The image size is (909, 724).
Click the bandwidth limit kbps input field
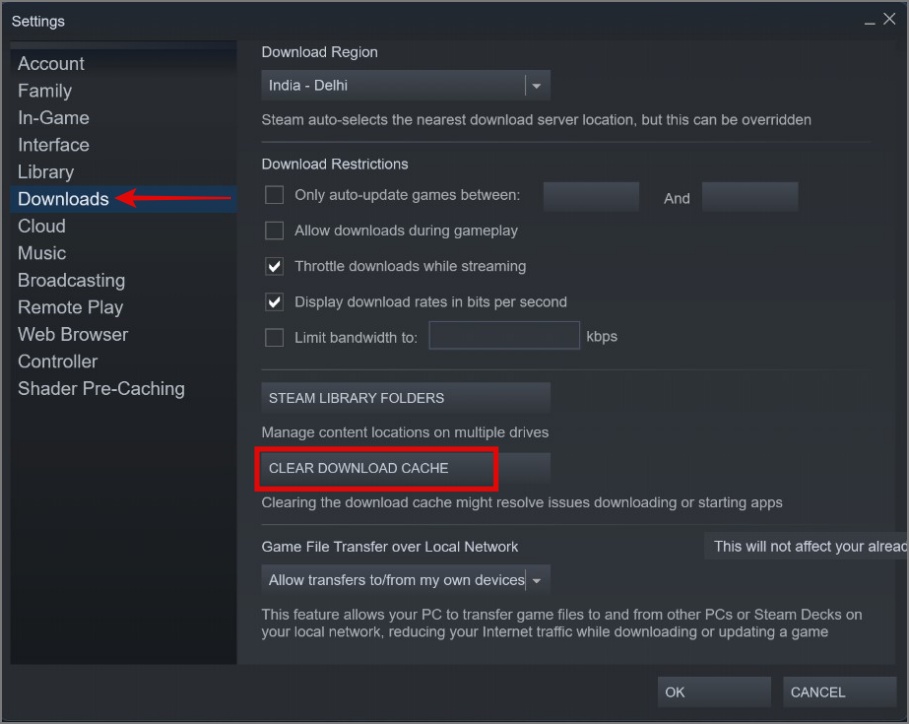click(x=504, y=336)
